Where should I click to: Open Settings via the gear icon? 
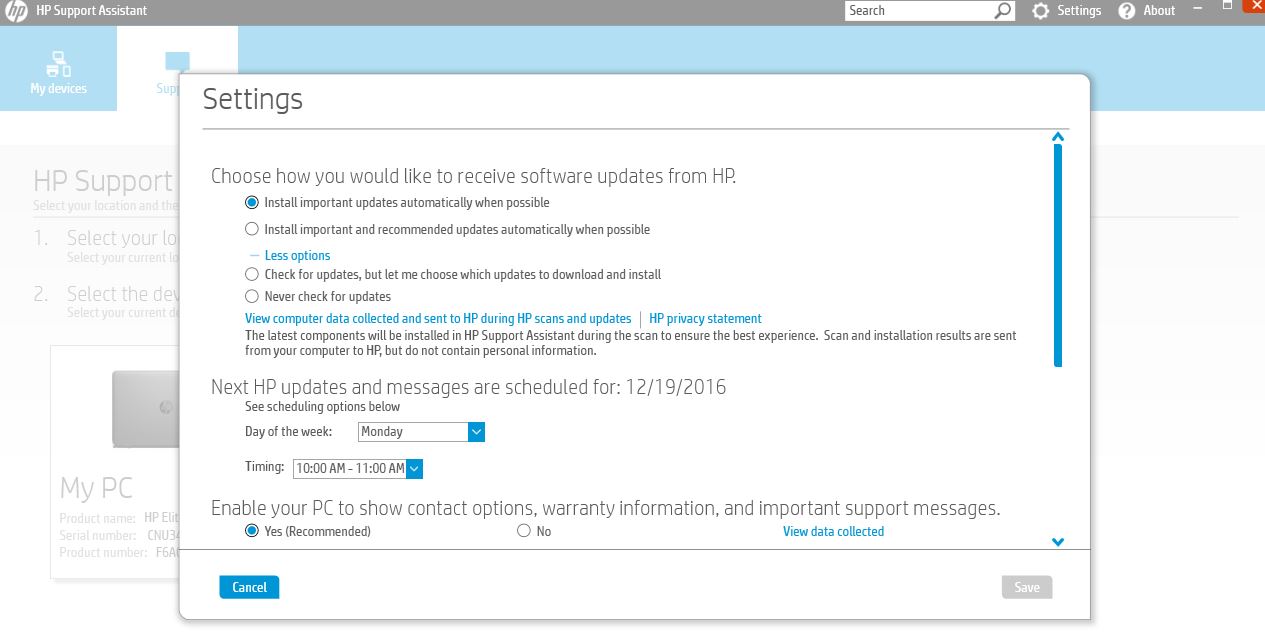click(1041, 11)
